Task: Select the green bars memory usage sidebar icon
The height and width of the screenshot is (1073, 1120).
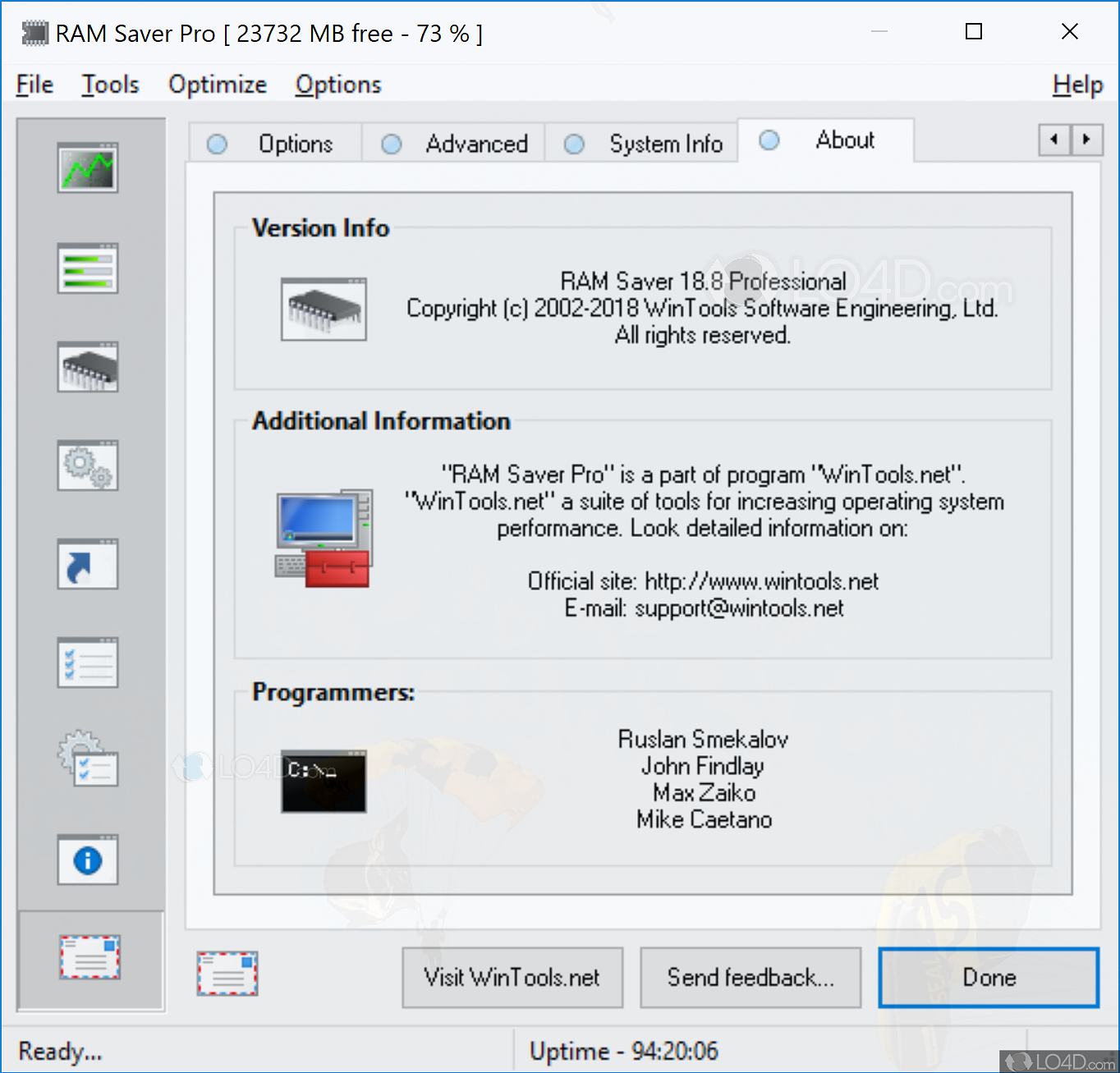Action: pyautogui.click(x=88, y=268)
